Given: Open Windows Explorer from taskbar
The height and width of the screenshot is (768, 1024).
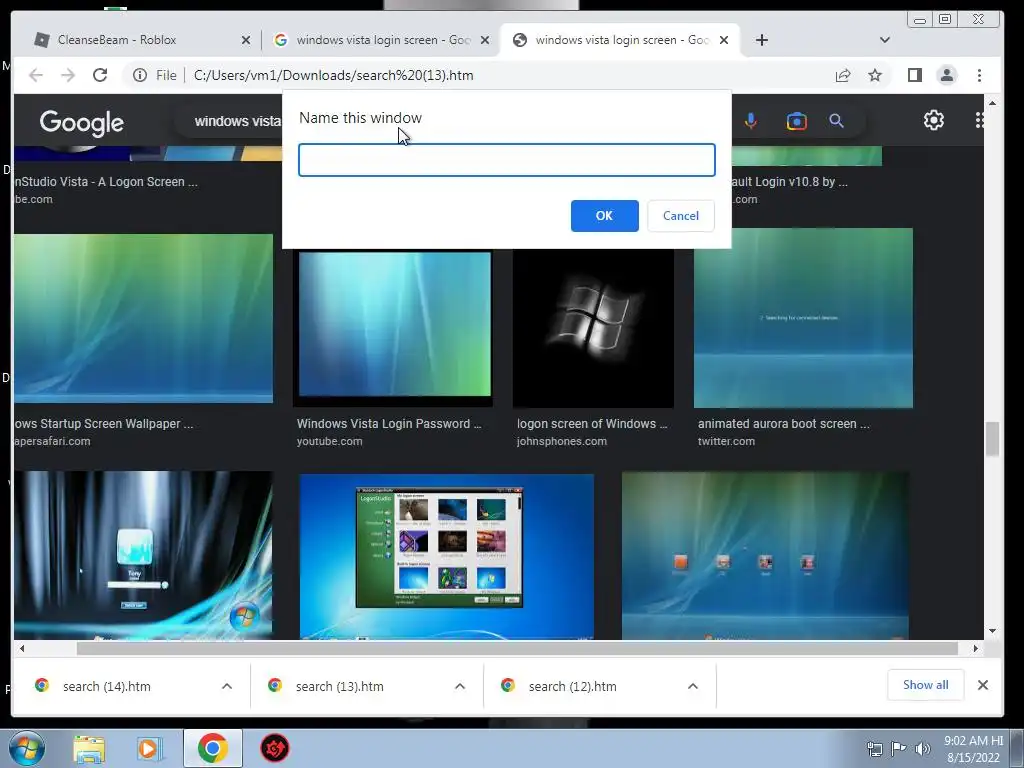Looking at the screenshot, I should click(89, 748).
